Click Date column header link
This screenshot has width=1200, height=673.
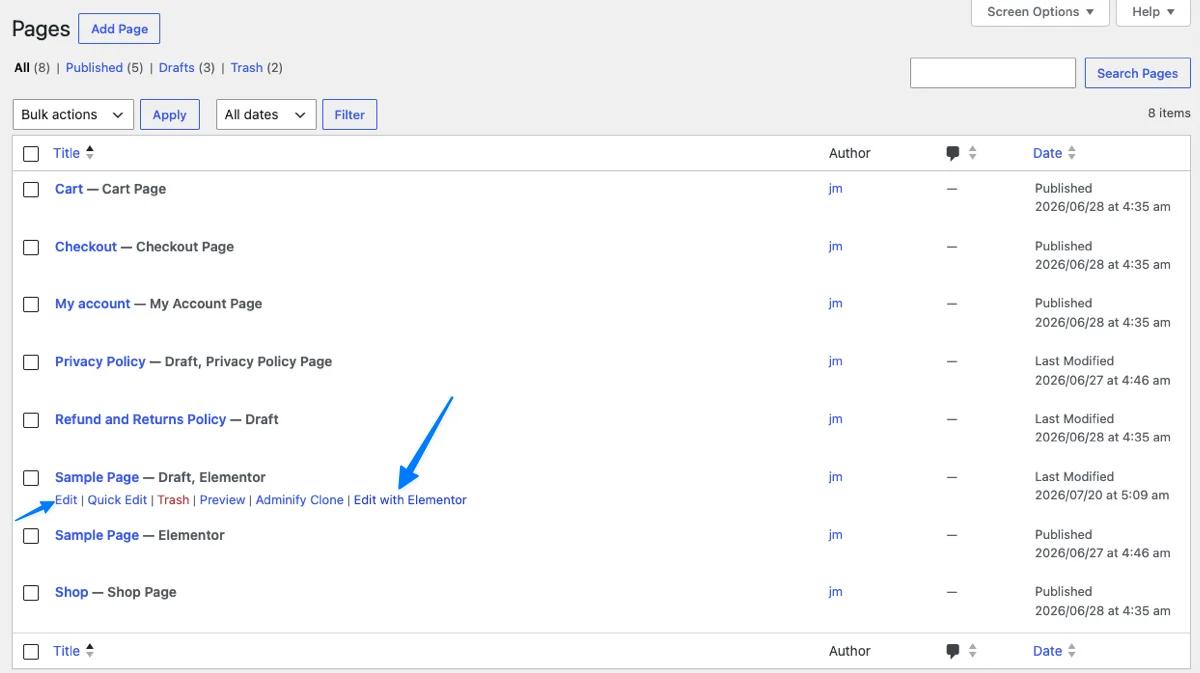coord(1047,153)
